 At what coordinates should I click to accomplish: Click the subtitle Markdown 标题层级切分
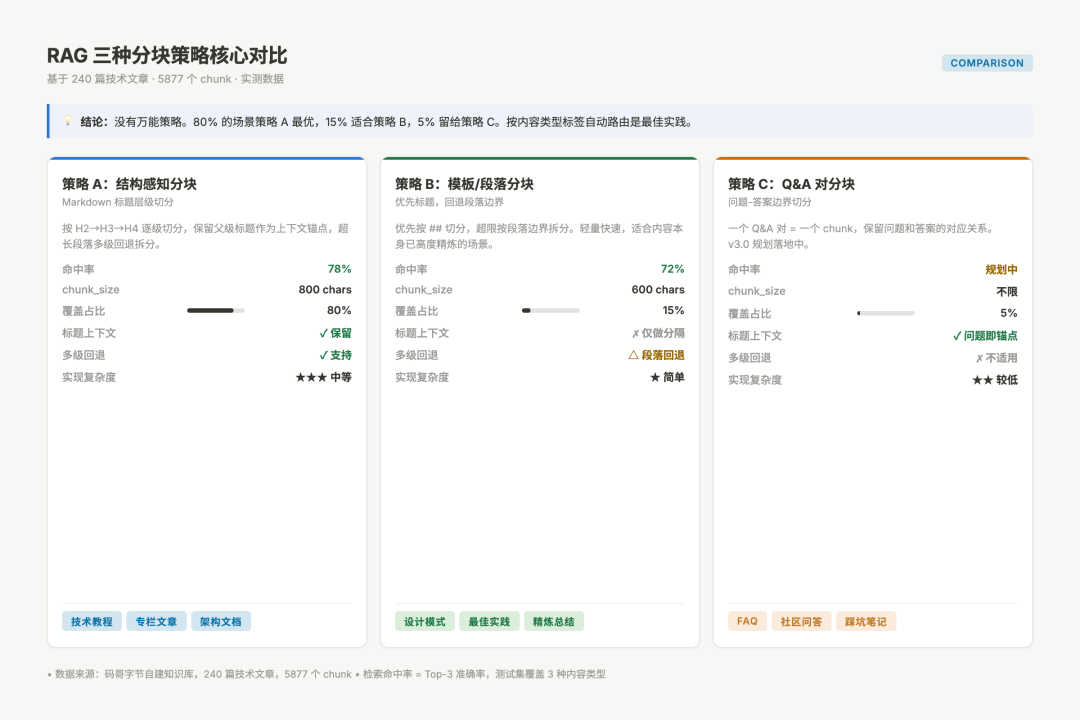[118, 202]
